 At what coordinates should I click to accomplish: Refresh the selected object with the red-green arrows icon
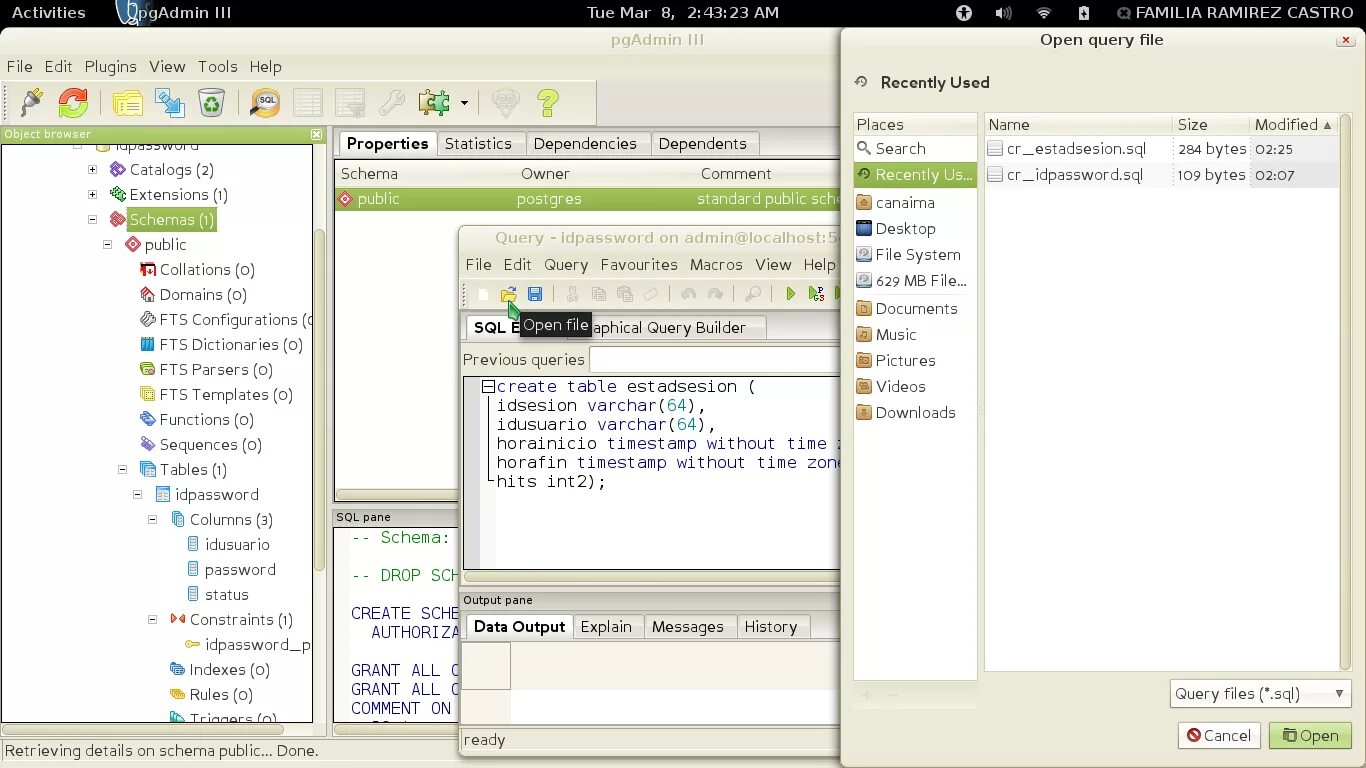(x=73, y=102)
